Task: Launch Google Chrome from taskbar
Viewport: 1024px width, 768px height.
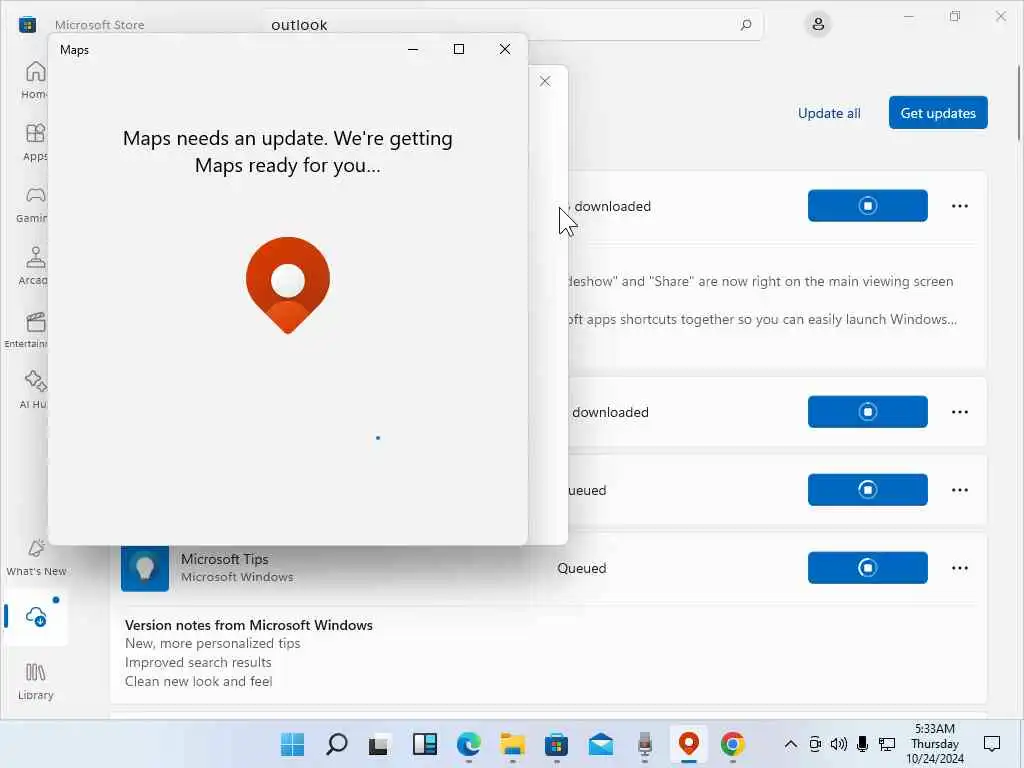Action: click(x=733, y=744)
